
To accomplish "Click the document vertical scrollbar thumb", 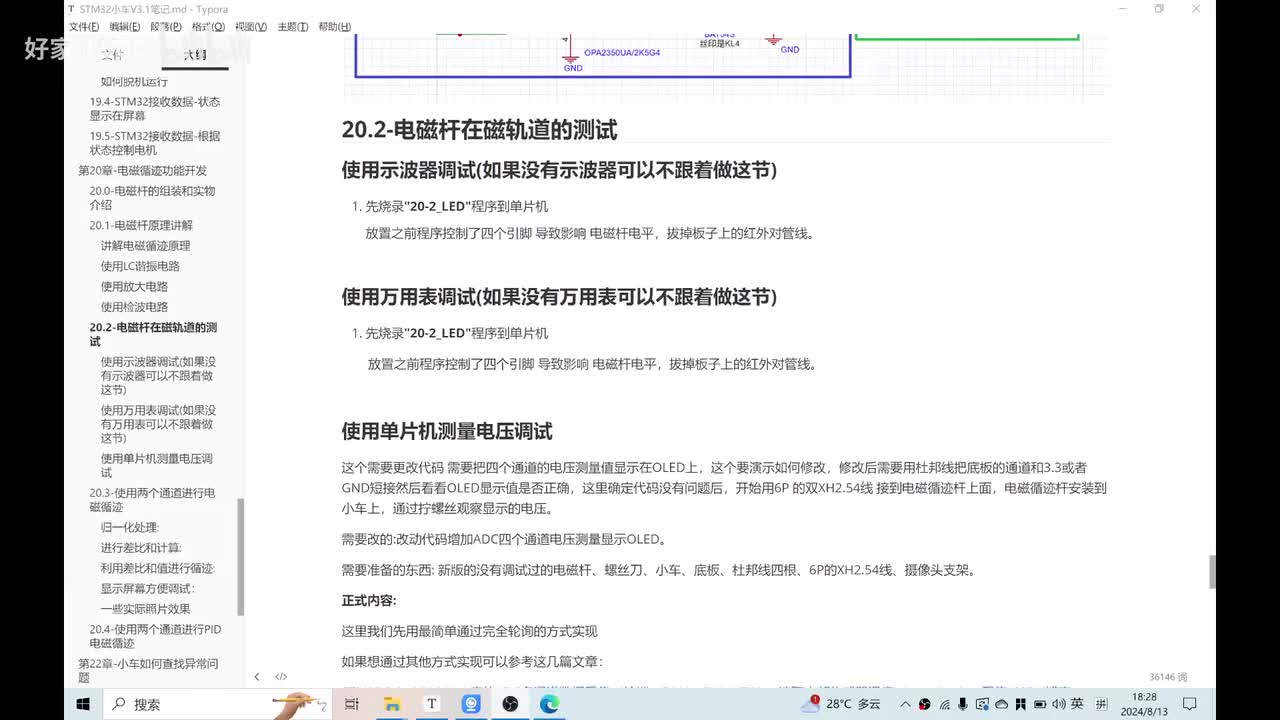I will [1212, 572].
